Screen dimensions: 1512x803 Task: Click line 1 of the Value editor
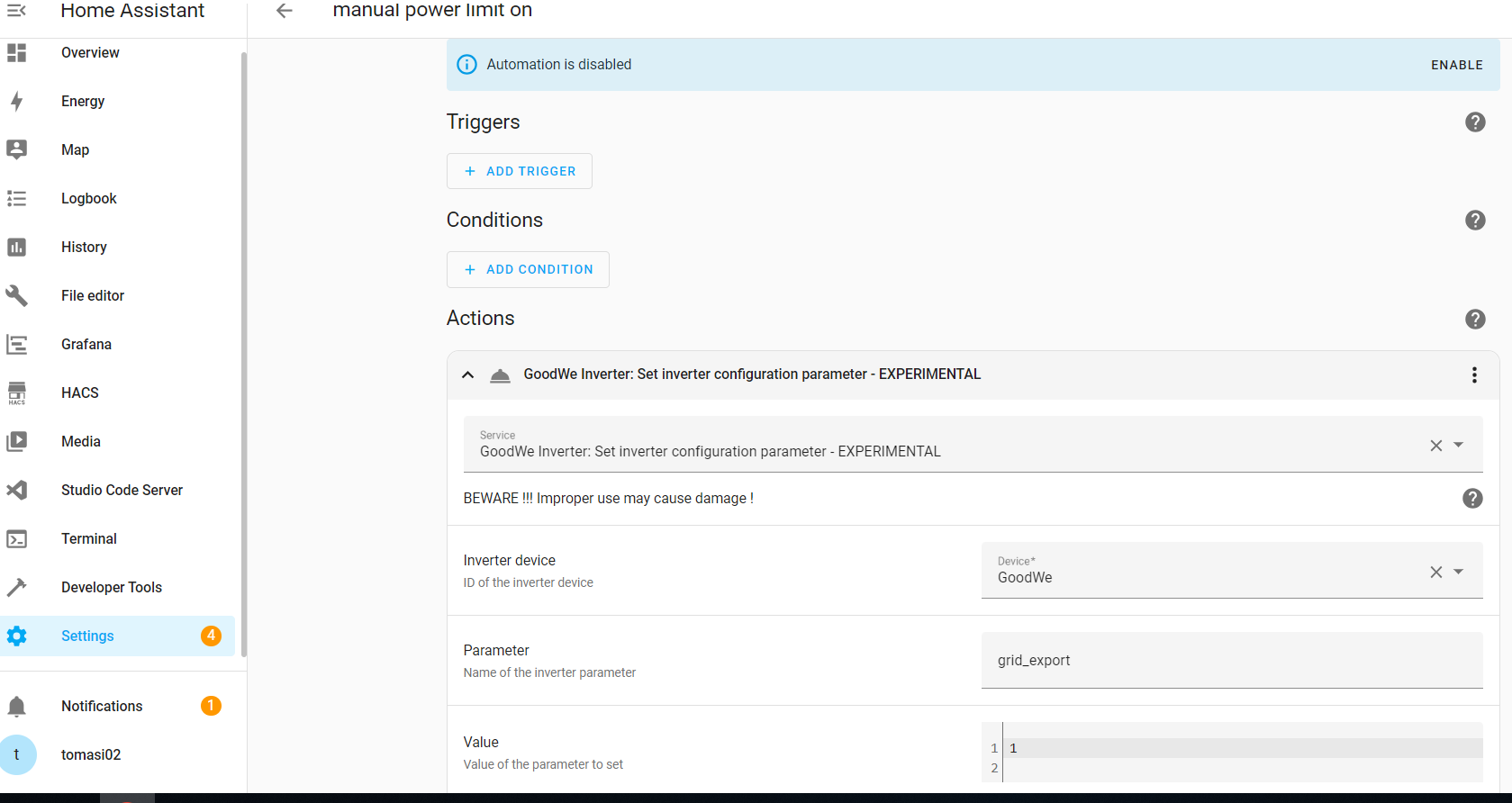(x=1243, y=748)
